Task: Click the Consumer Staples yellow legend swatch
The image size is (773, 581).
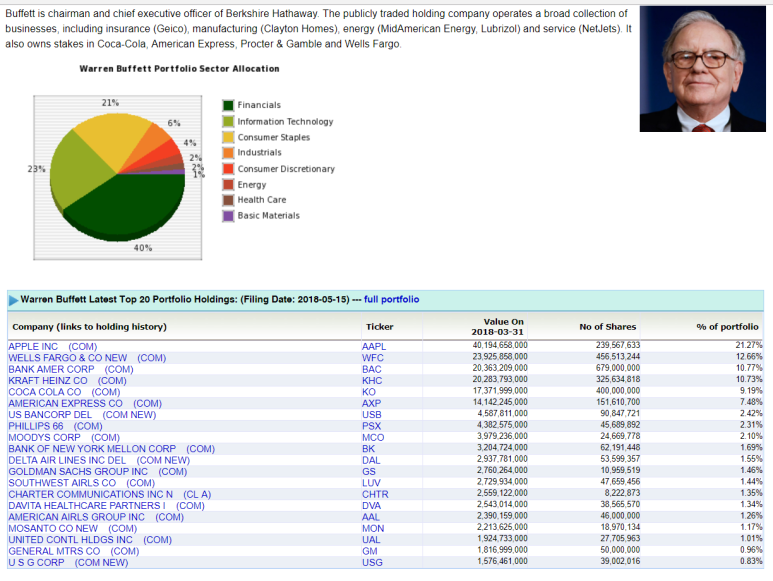Action: pyautogui.click(x=228, y=137)
